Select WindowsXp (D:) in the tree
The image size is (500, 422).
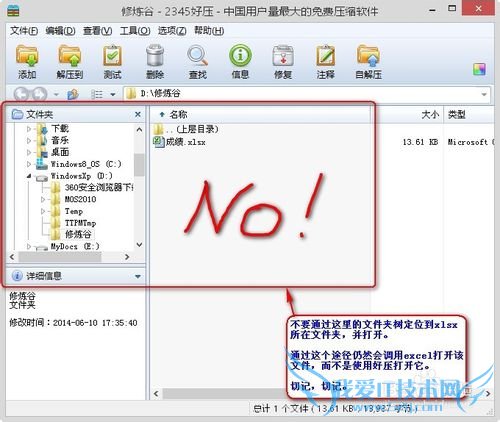click(81, 176)
